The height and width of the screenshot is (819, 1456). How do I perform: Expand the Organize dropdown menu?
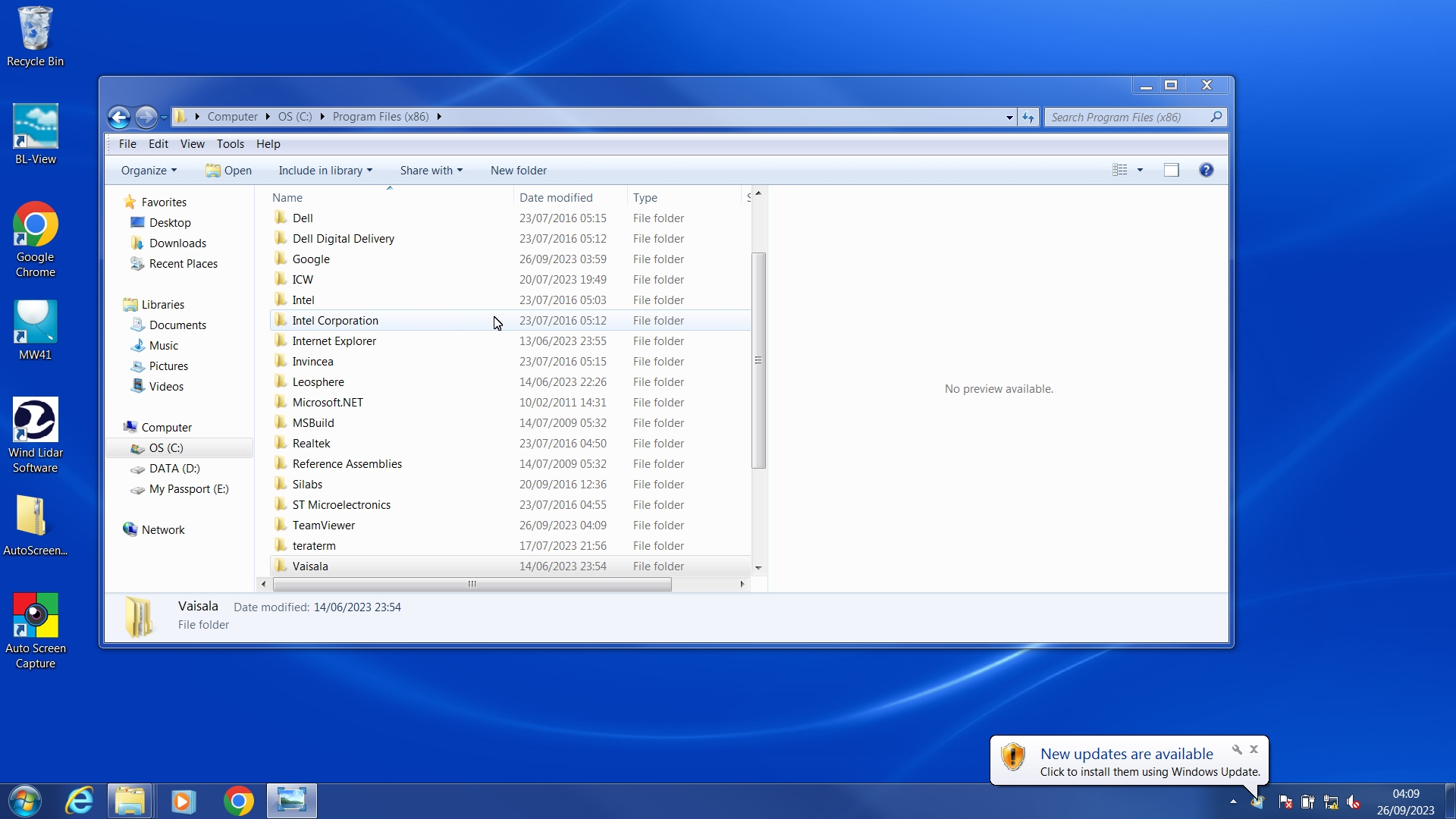[149, 171]
